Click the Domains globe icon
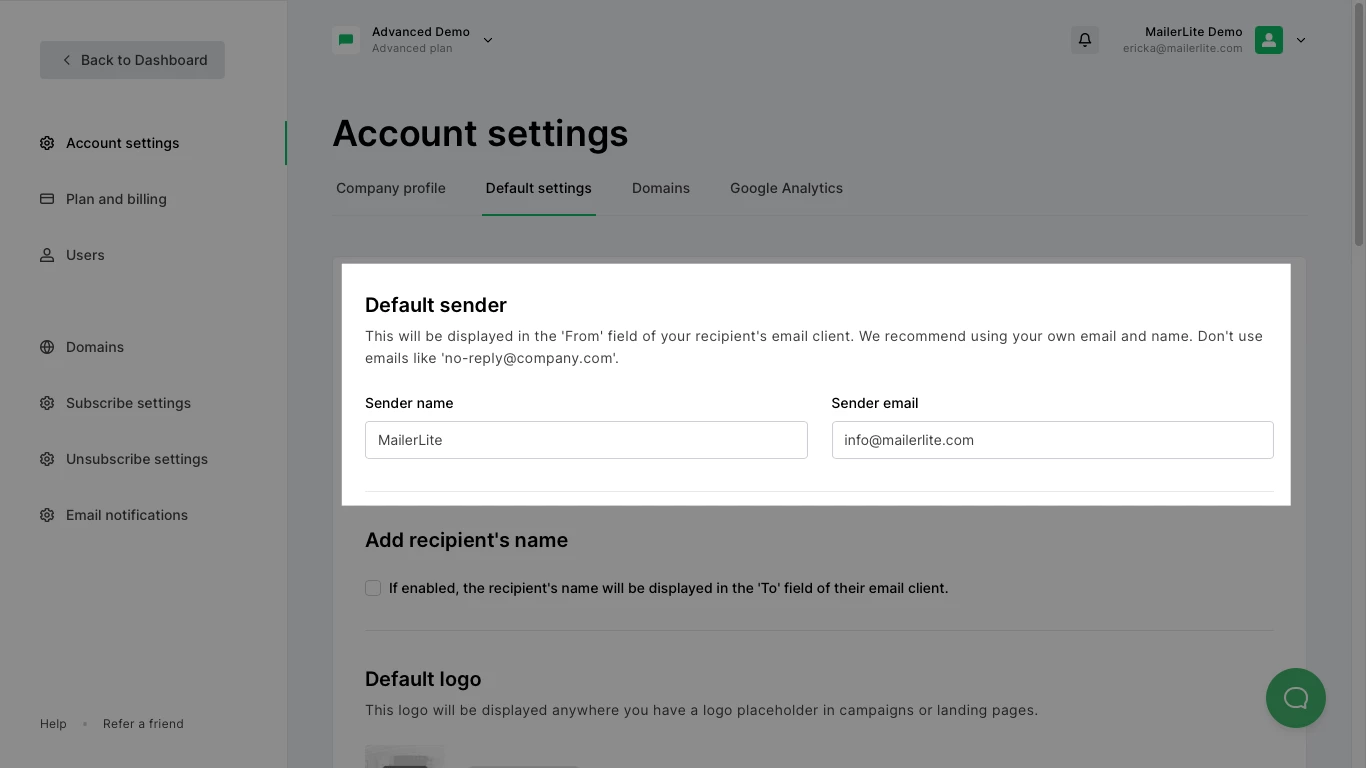The width and height of the screenshot is (1366, 768). (47, 347)
